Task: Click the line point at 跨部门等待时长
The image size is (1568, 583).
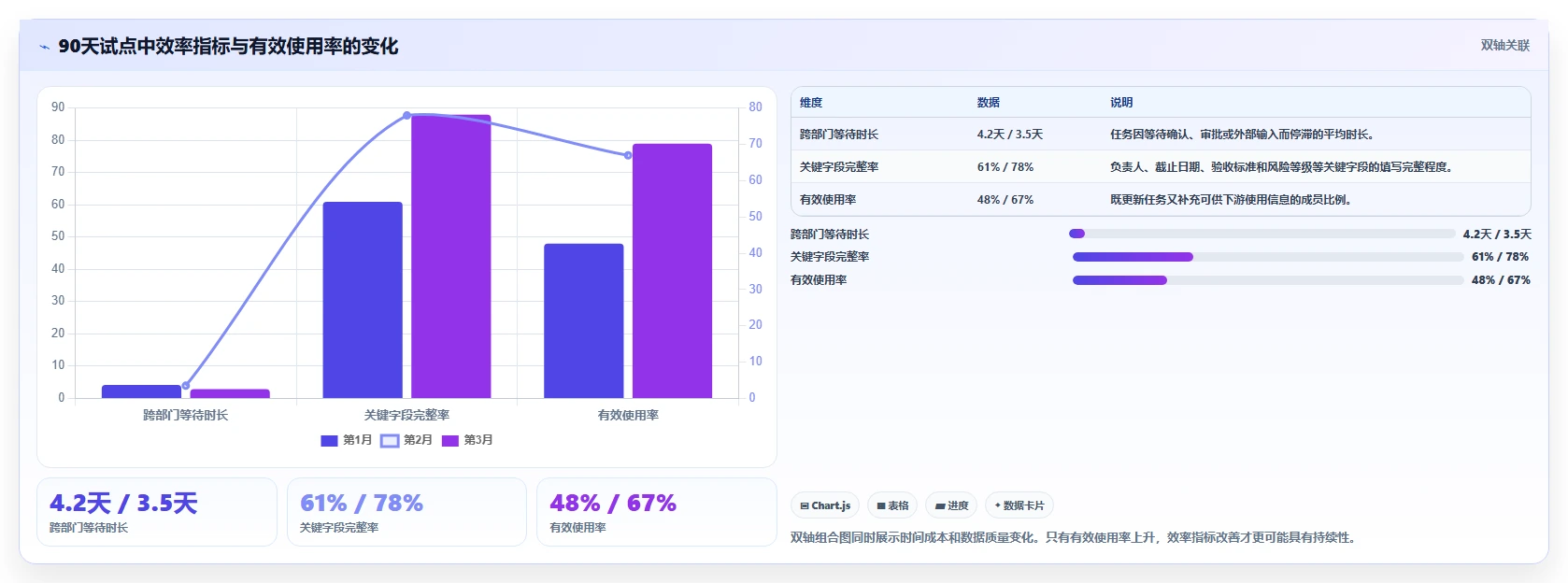Action: click(186, 386)
